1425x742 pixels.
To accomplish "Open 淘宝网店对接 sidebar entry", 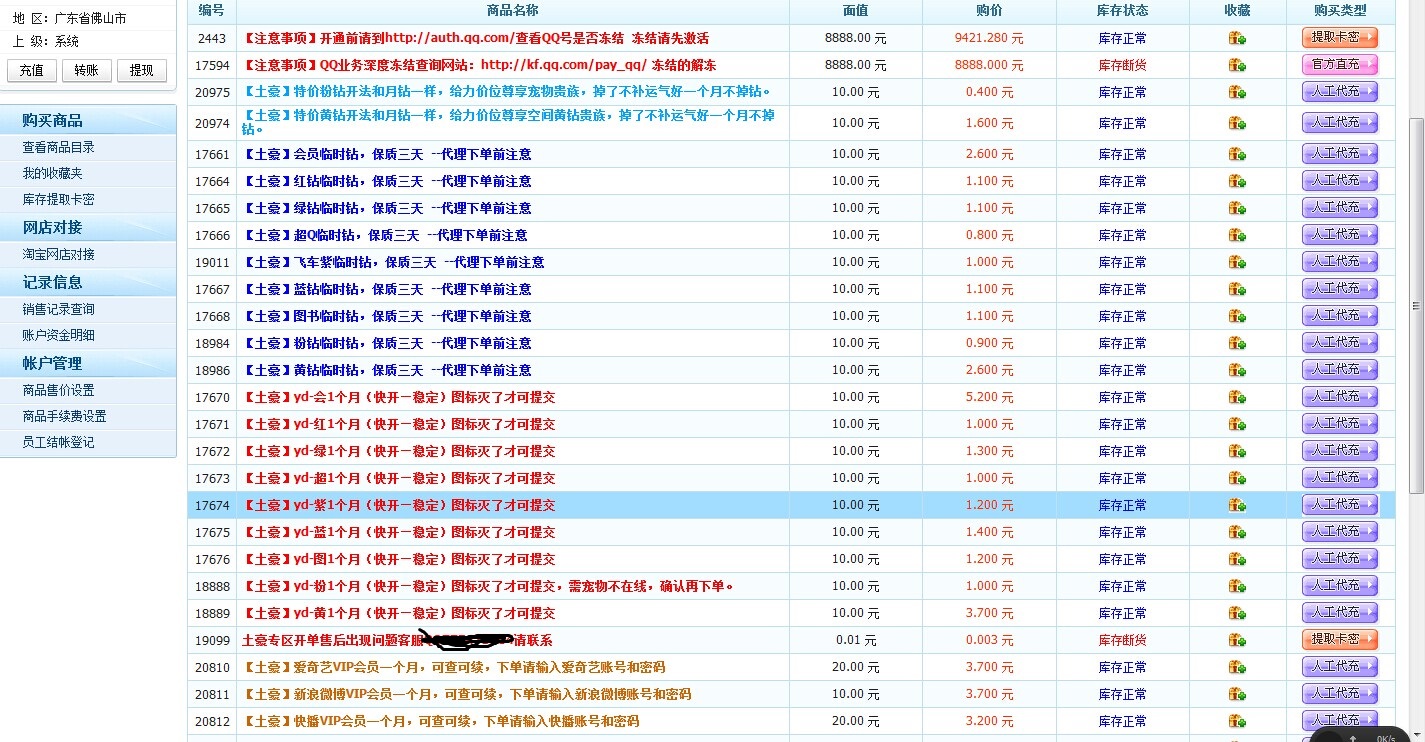I will tap(59, 254).
